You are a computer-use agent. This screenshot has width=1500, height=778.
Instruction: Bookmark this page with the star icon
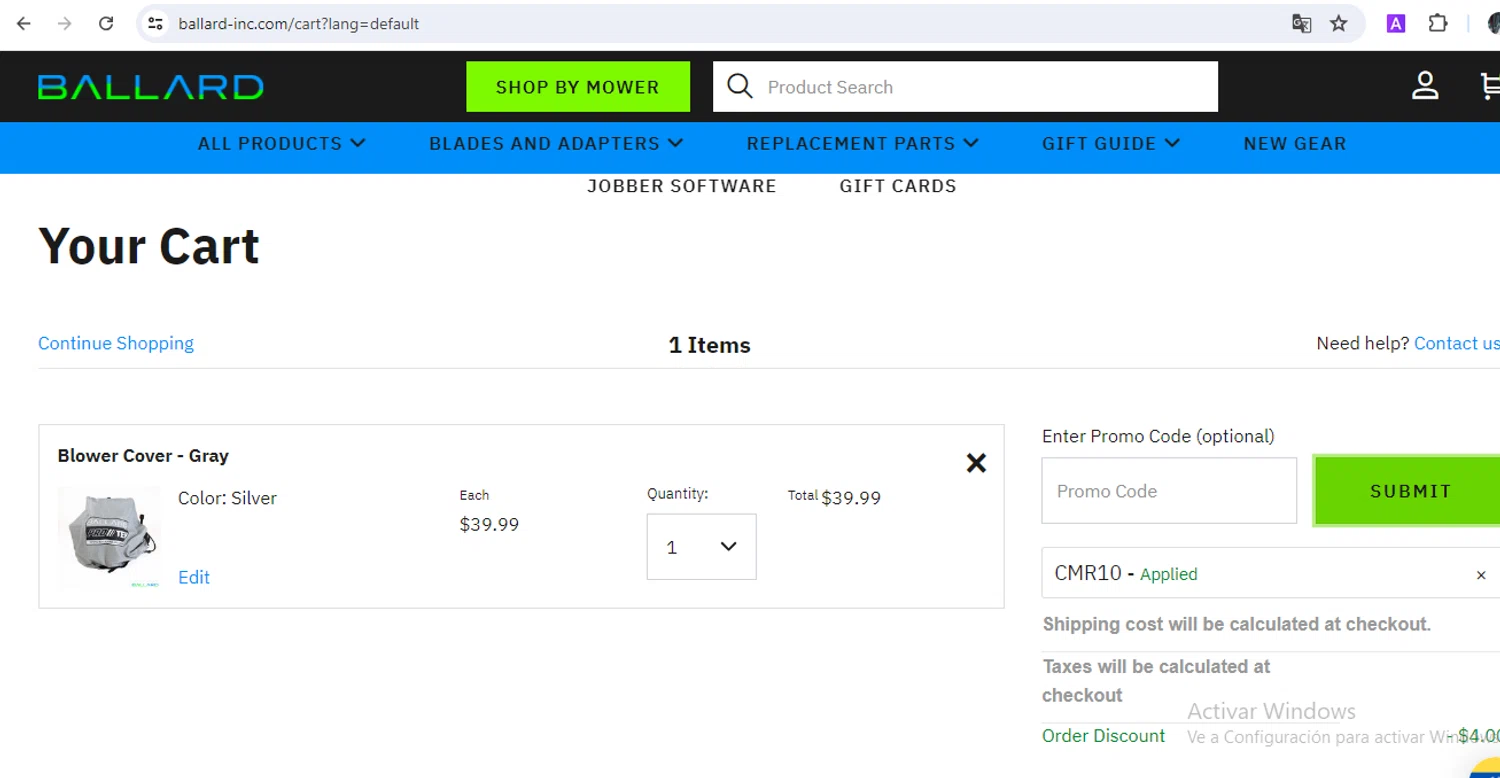[1339, 23]
